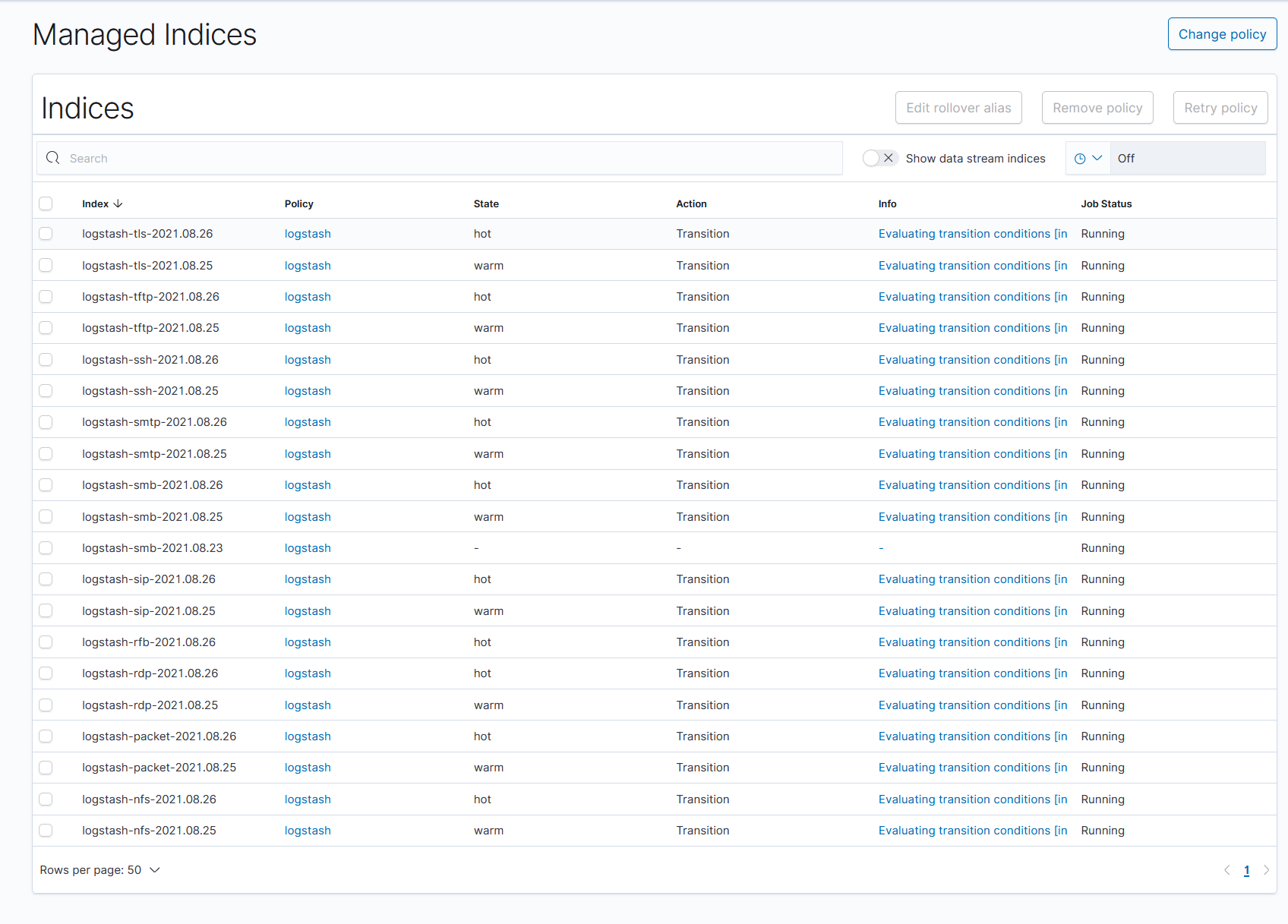Sort by the Policy column header
The height and width of the screenshot is (924, 1288).
tap(298, 203)
